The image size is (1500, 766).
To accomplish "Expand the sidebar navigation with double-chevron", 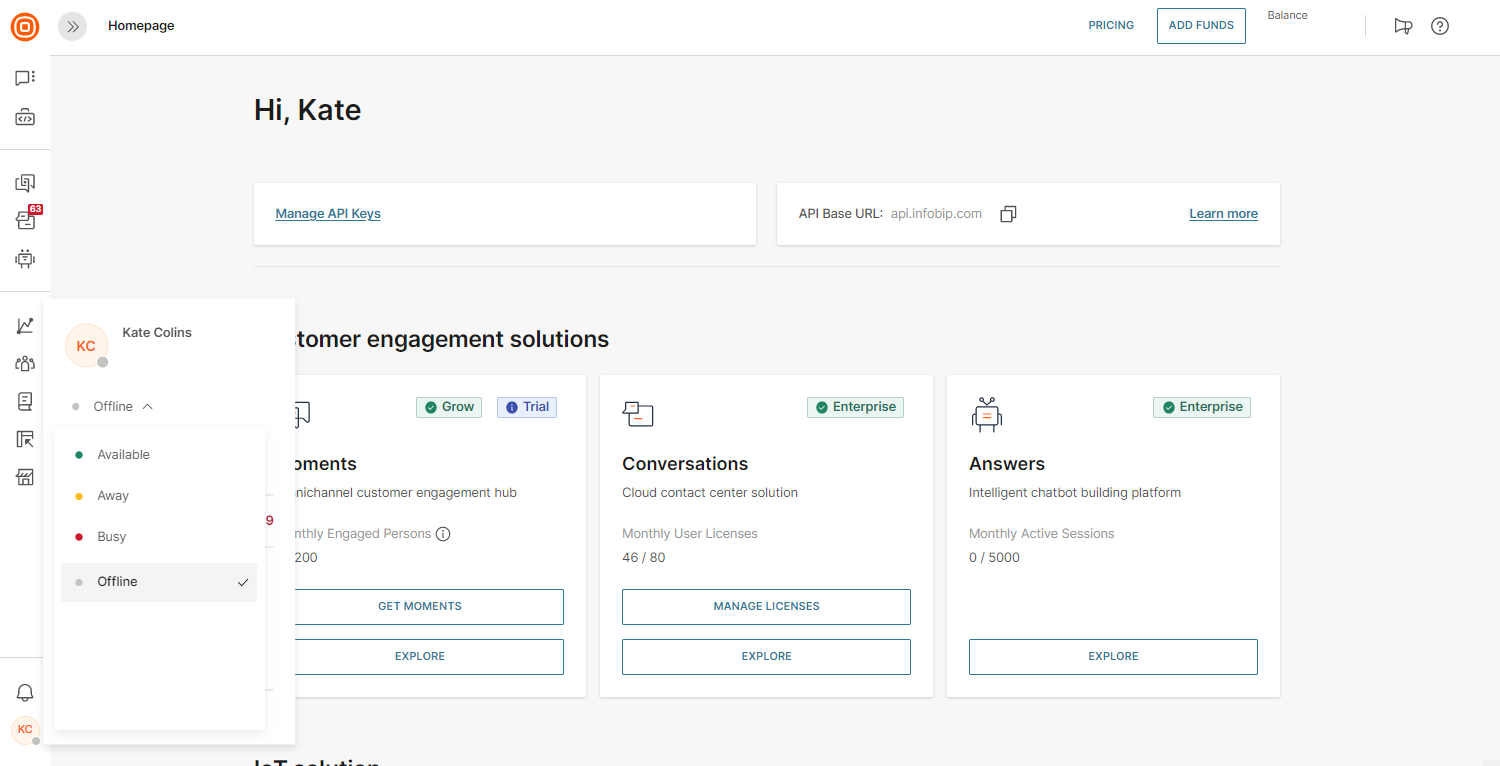I will 72,27.
